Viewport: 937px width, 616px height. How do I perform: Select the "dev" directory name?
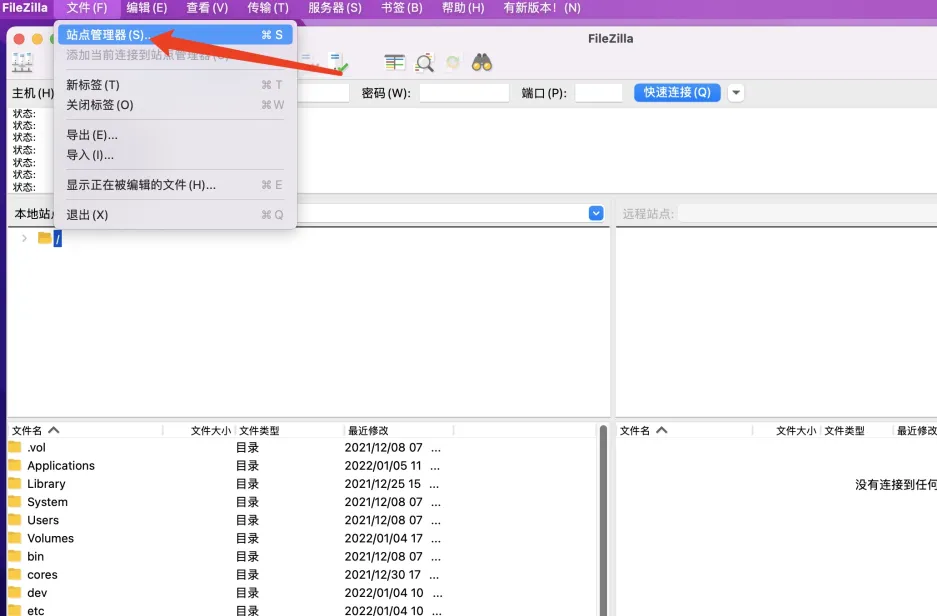coord(37,593)
